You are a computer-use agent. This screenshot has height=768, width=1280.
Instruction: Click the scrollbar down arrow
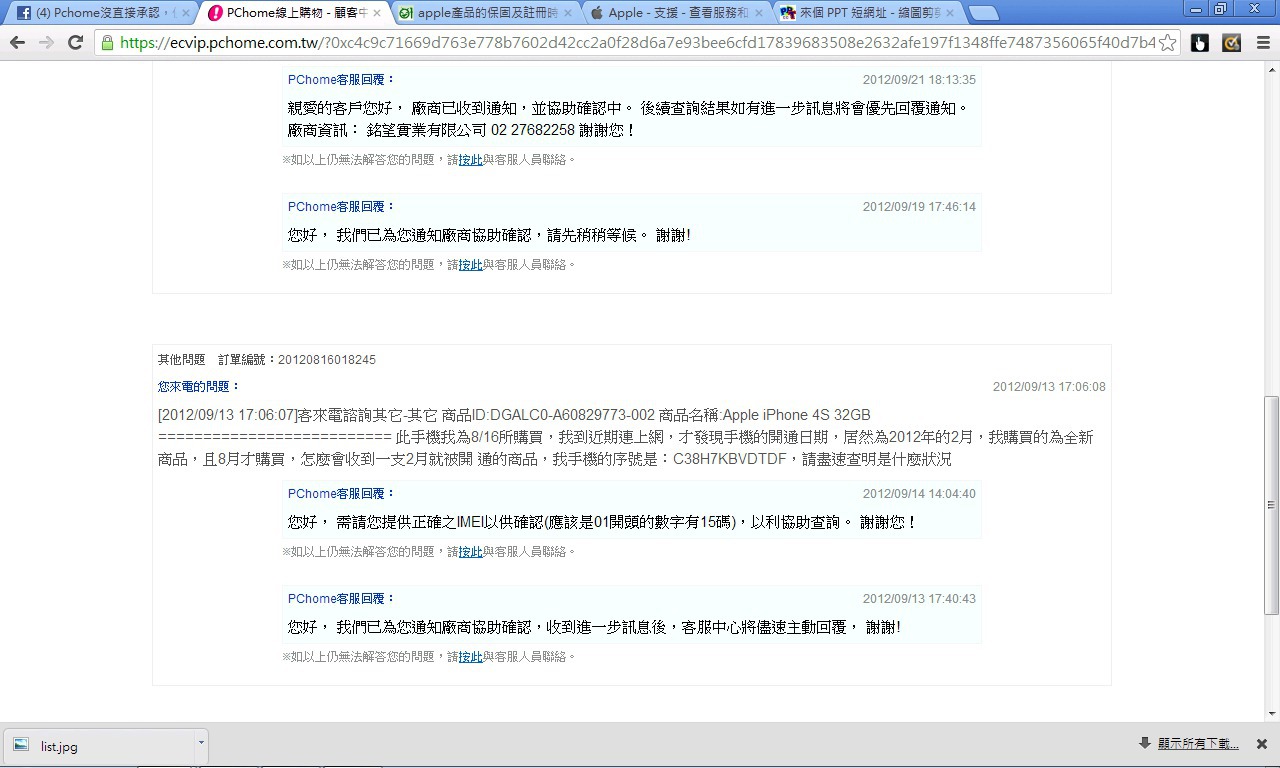coord(1271,714)
